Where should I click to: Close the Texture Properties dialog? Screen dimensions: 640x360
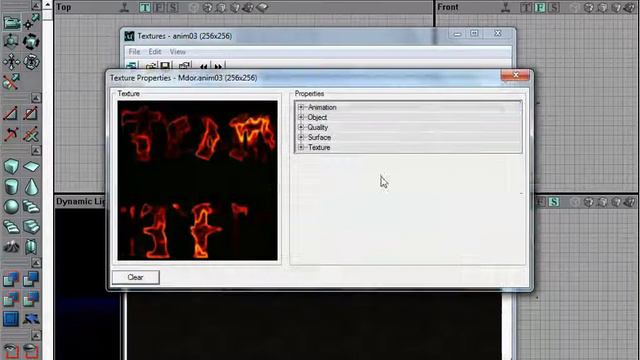(515, 75)
